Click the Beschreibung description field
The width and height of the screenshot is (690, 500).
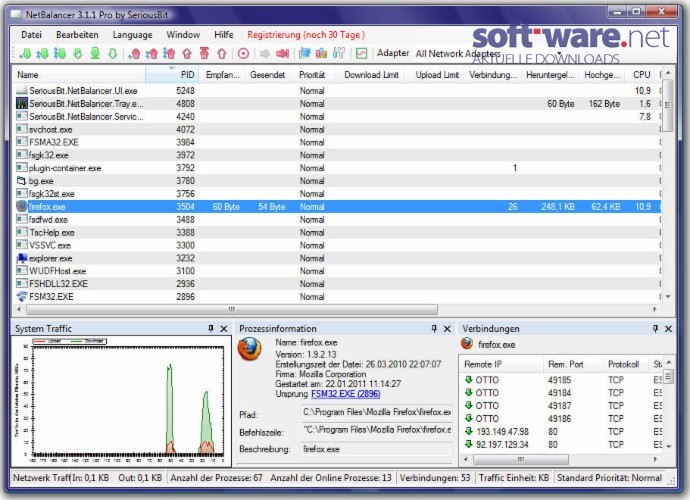(377, 449)
